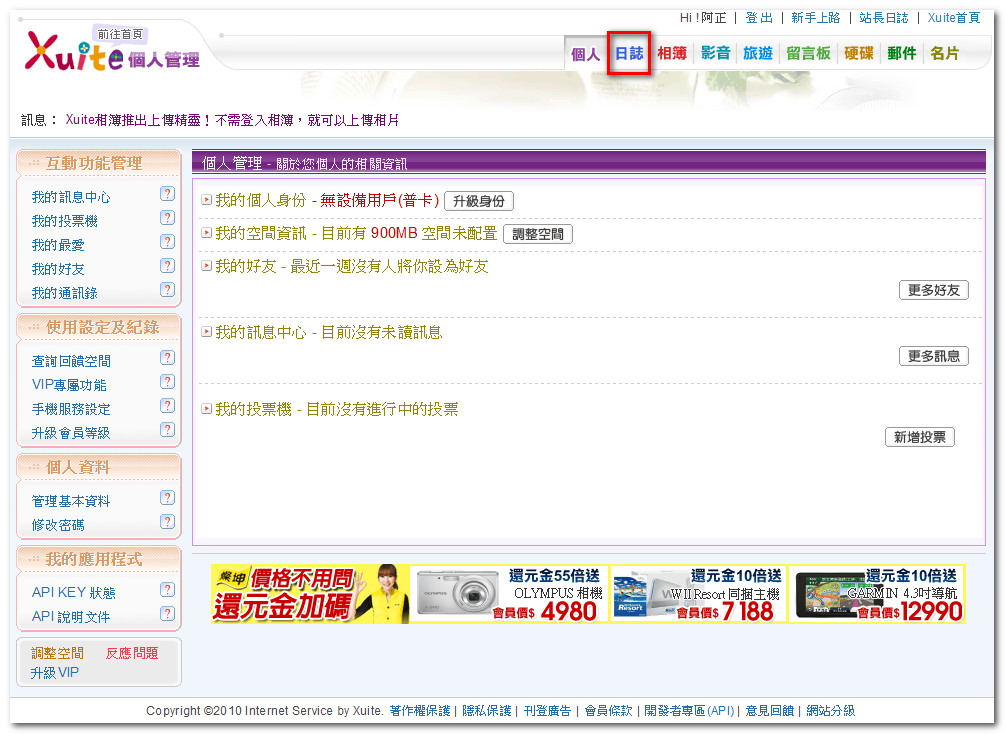This screenshot has width=1005, height=734.
Task: Click the OLYMPUS camera ad banner
Action: pyautogui.click(x=510, y=594)
